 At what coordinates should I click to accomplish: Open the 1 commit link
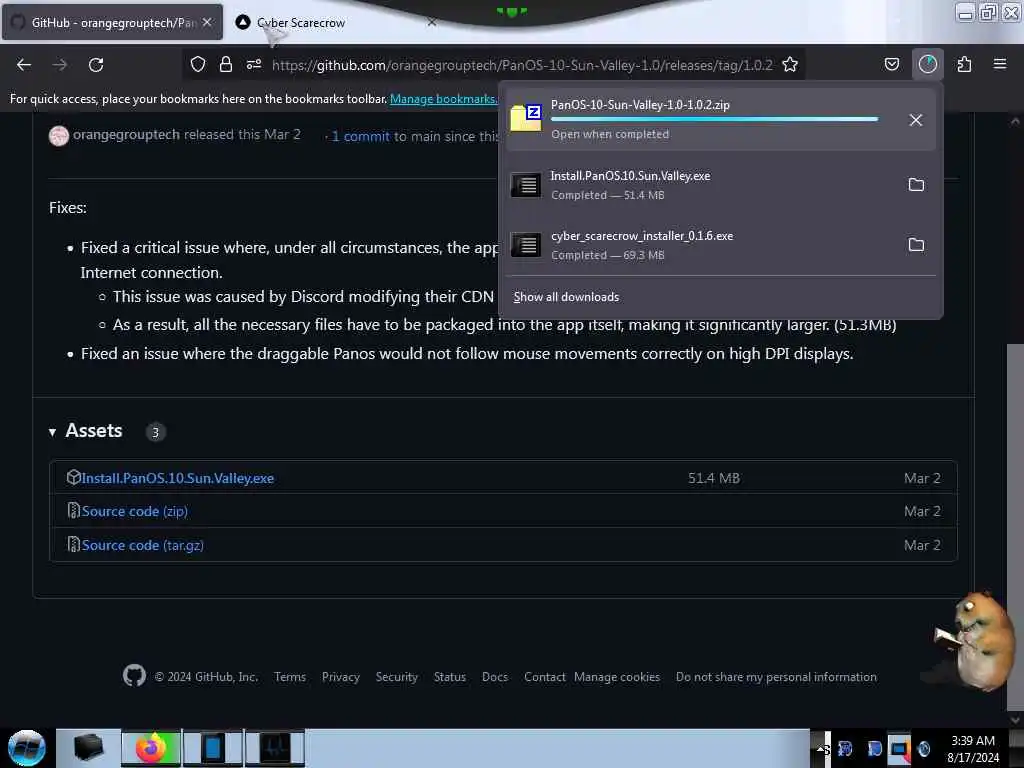(360, 136)
